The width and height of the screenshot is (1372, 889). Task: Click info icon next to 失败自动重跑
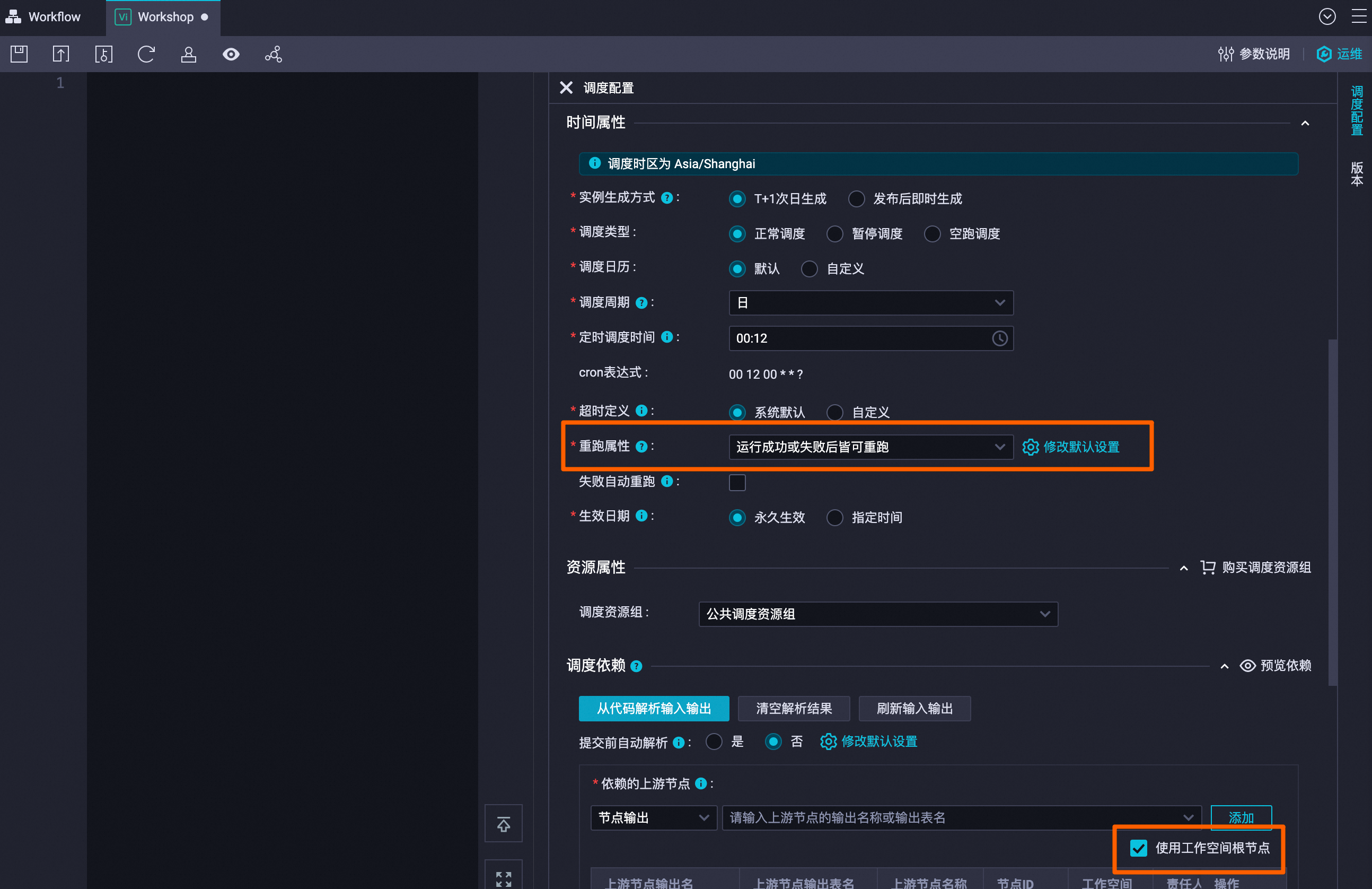667,481
